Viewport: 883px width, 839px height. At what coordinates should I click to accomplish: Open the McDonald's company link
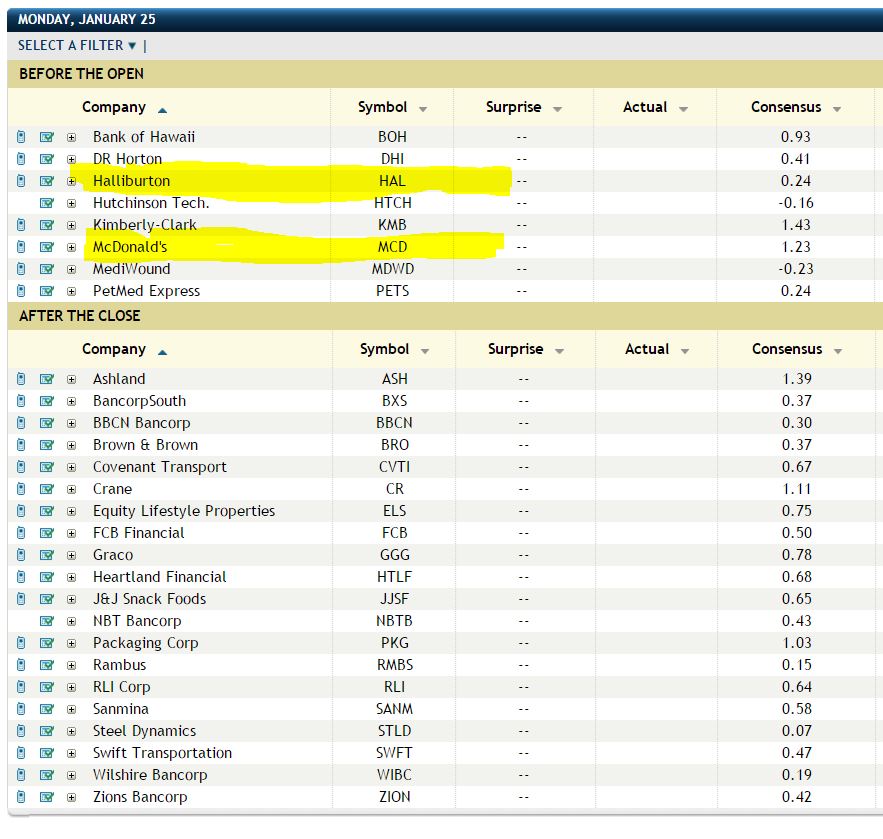(131, 247)
